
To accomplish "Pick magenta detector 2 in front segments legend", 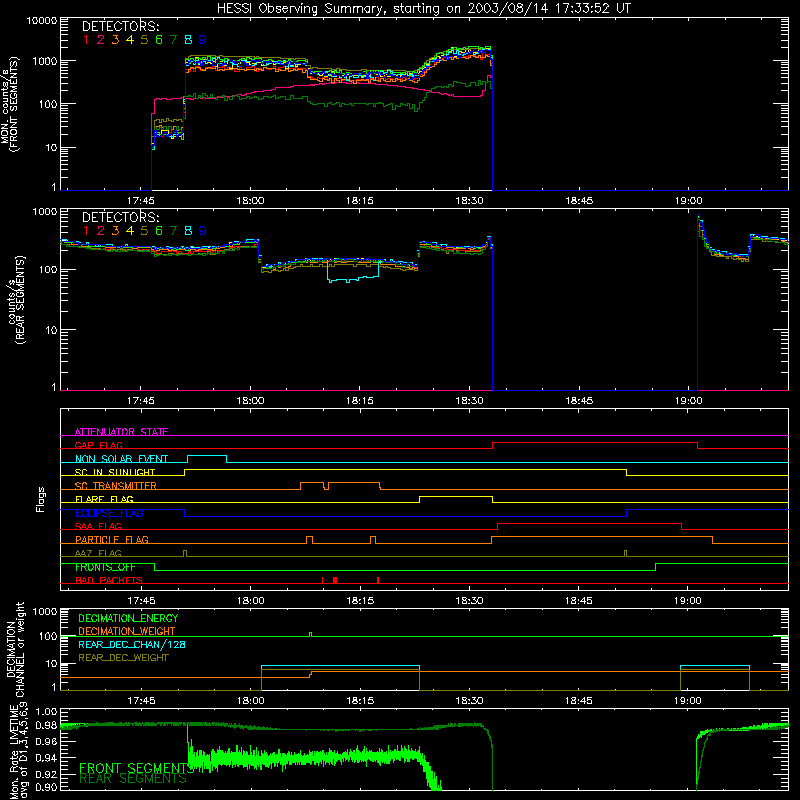I will pos(101,40).
